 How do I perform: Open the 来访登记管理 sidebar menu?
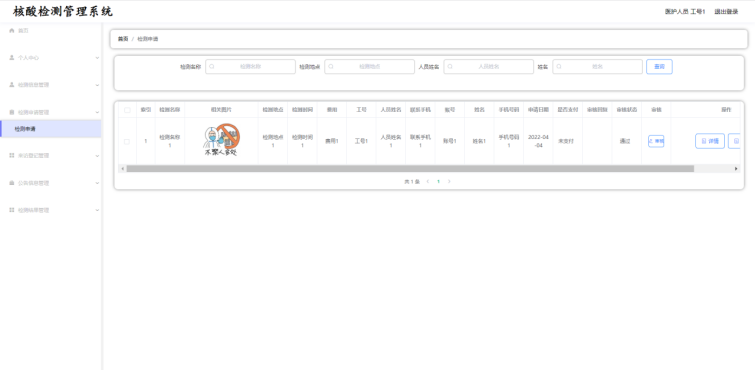point(51,156)
